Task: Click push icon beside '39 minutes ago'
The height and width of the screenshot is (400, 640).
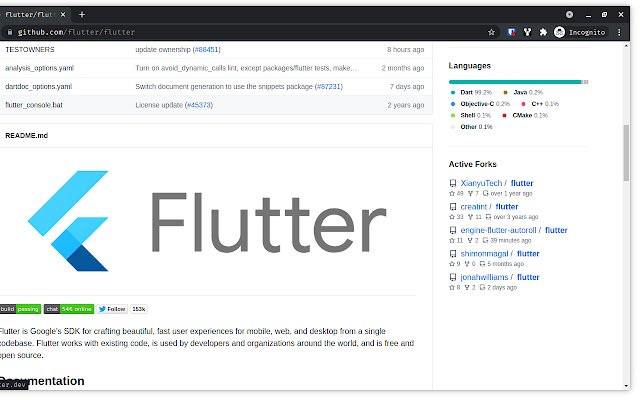Action: (x=485, y=240)
